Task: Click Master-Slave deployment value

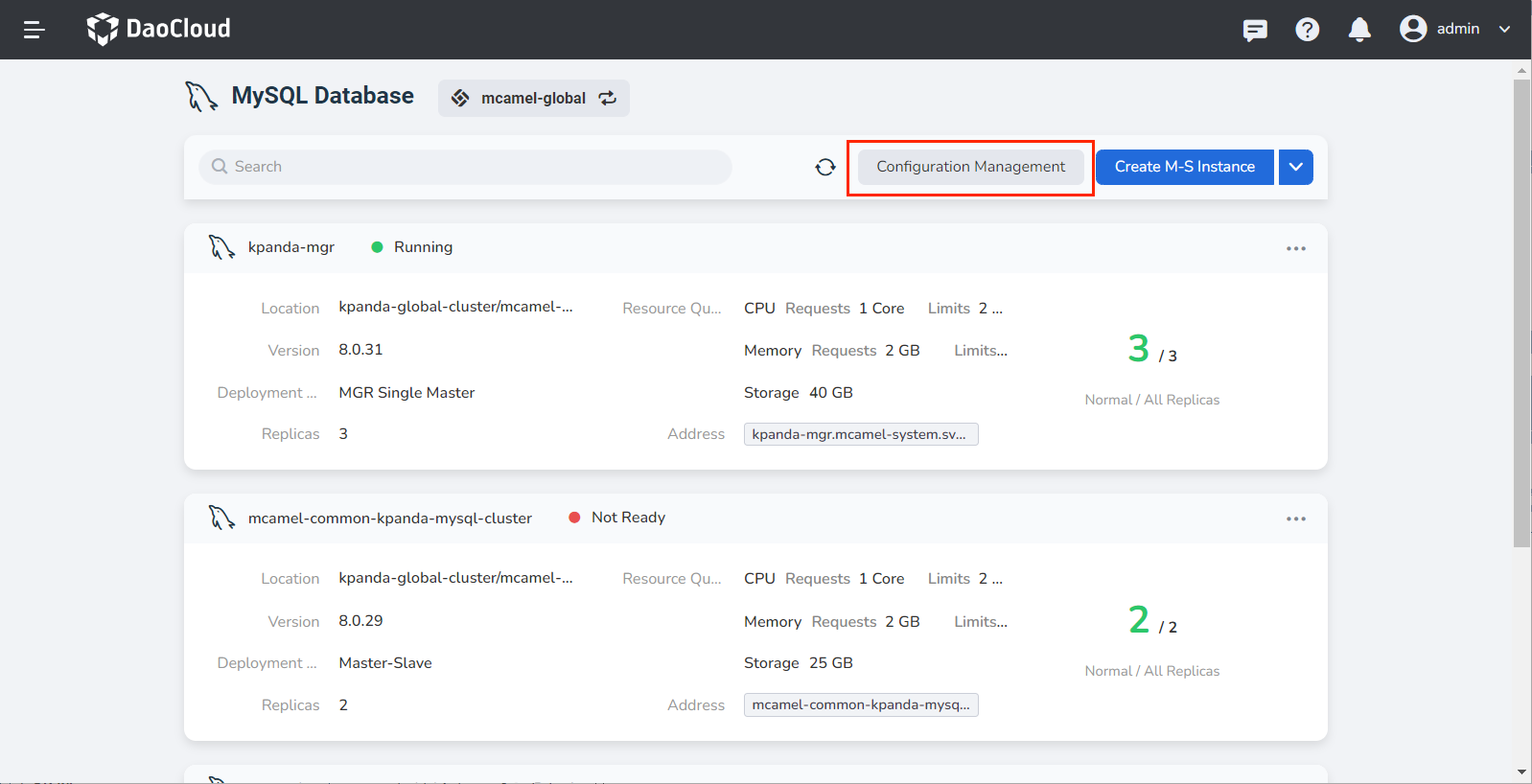Action: click(x=385, y=663)
